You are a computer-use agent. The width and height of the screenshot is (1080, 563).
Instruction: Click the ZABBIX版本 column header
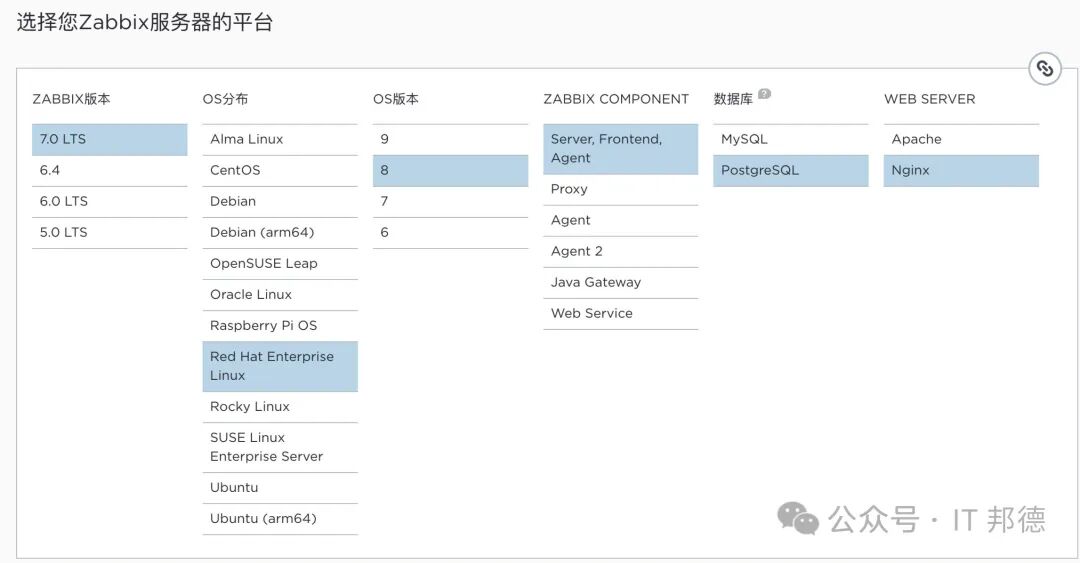71,99
